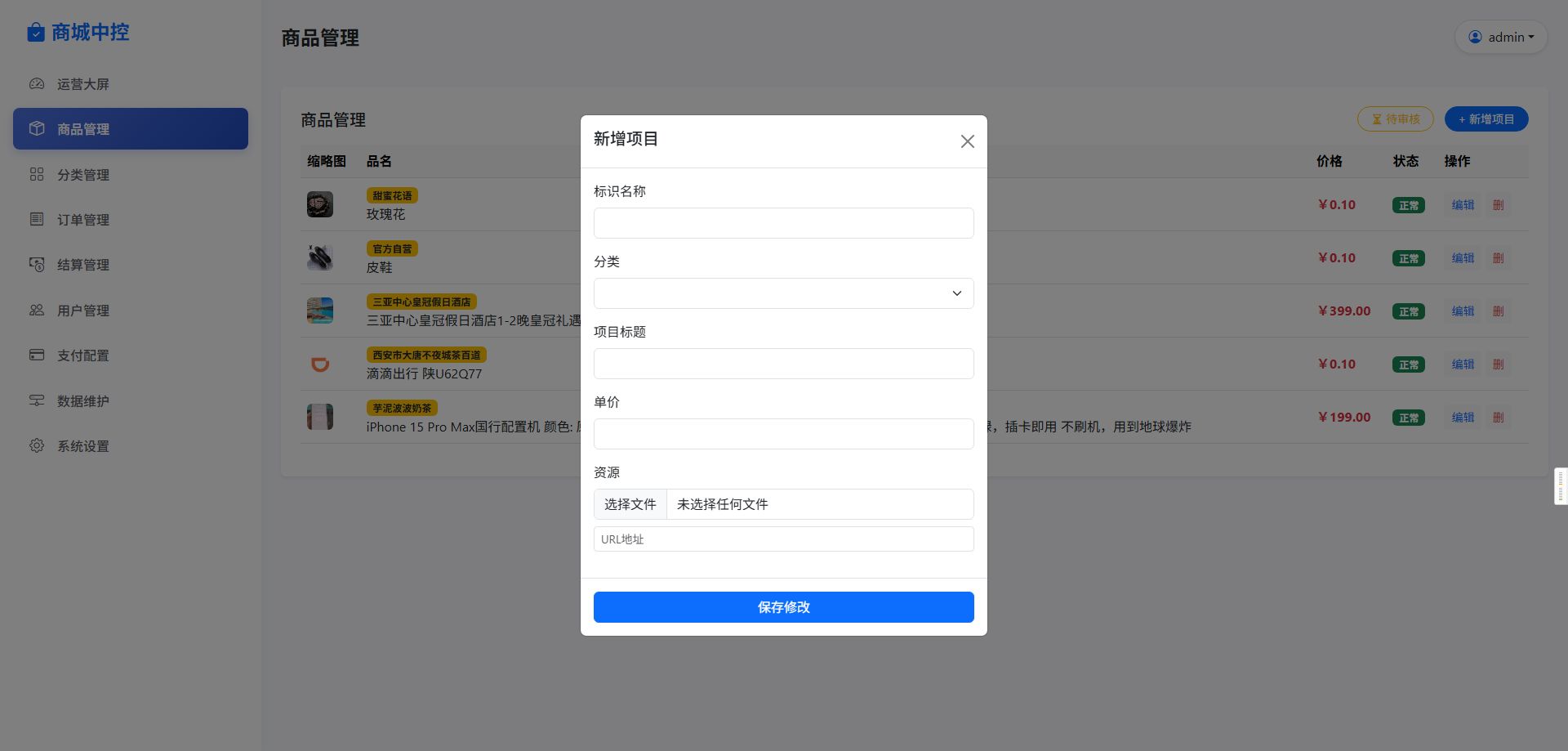
Task: Open 支付配置 in the sidebar
Action: click(x=131, y=355)
